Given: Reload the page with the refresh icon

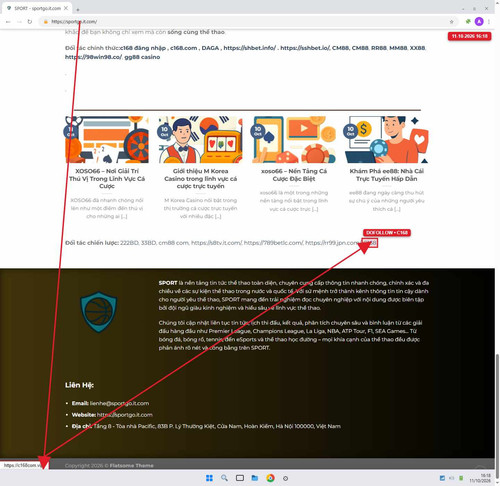Looking at the screenshot, I should (30, 22).
